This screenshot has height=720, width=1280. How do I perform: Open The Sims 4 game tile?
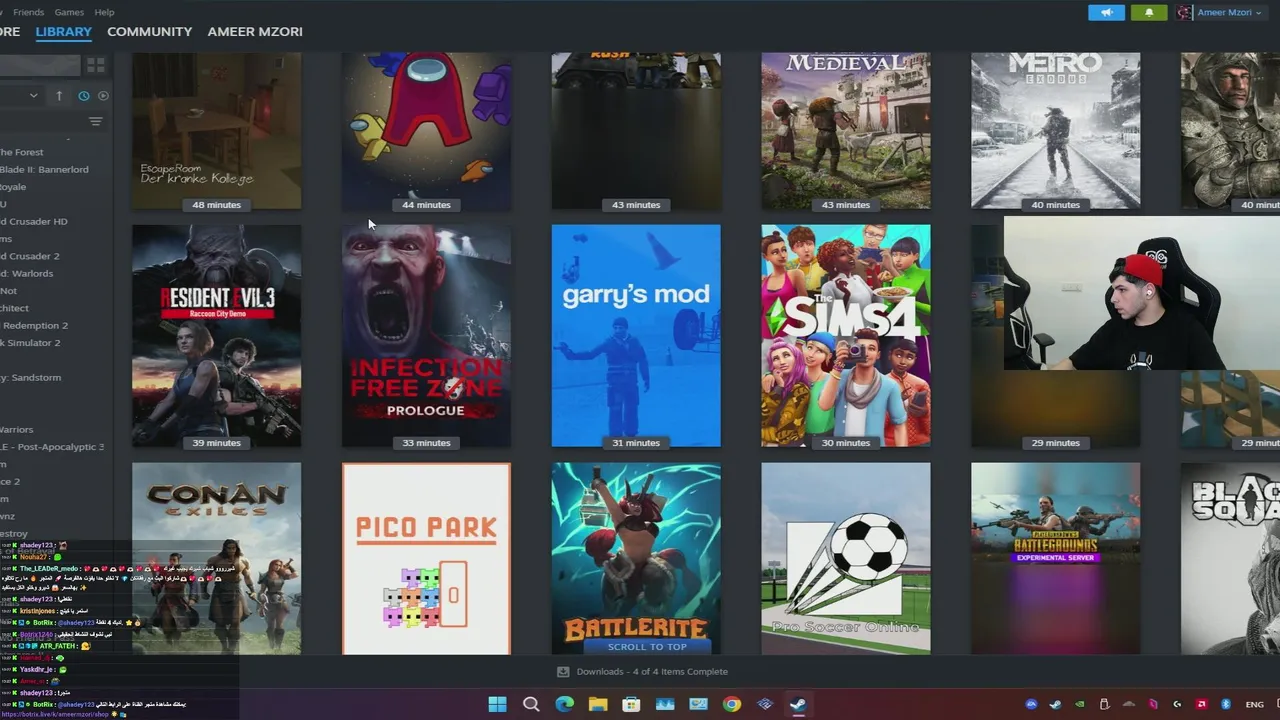coord(845,335)
